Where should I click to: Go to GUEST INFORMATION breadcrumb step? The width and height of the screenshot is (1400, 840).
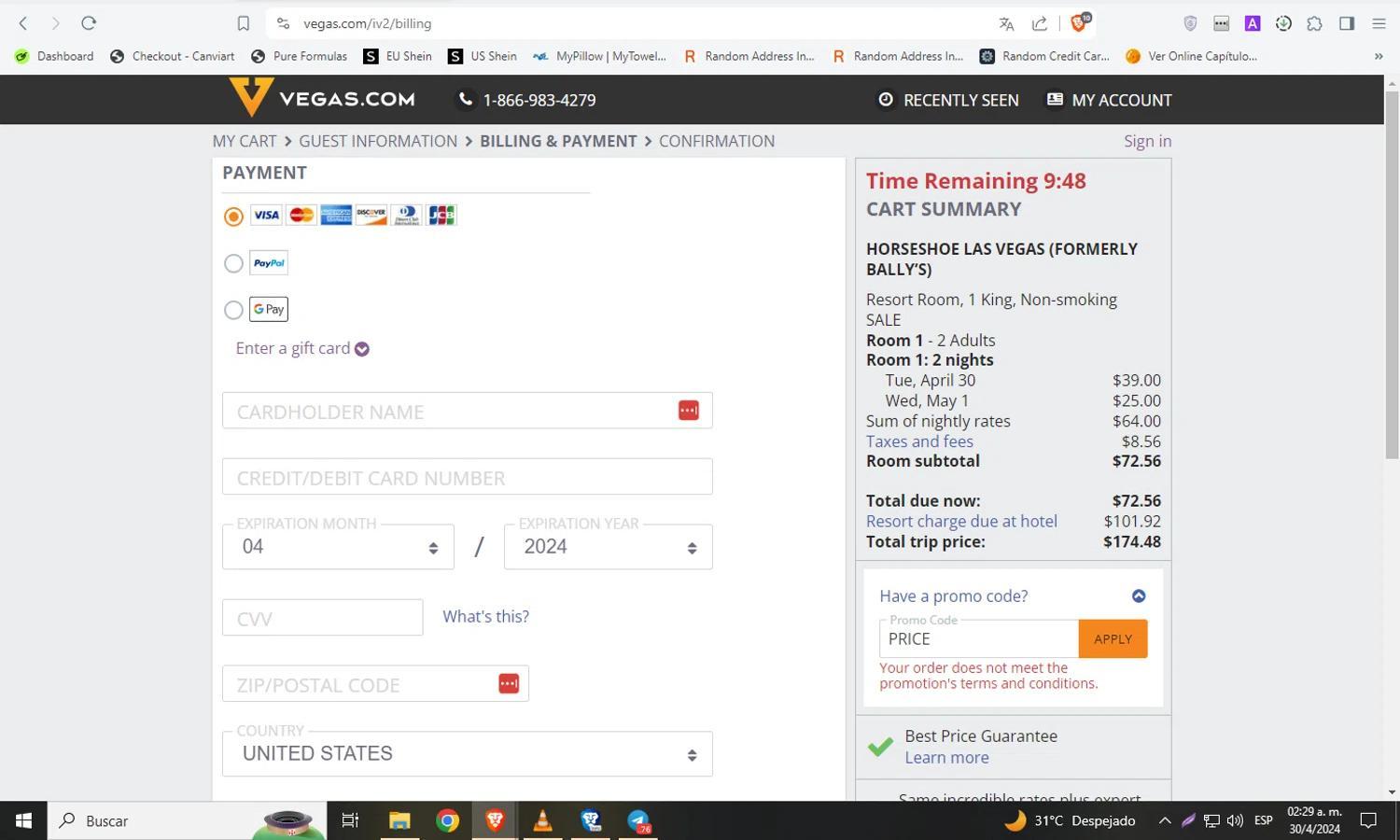[x=378, y=141]
